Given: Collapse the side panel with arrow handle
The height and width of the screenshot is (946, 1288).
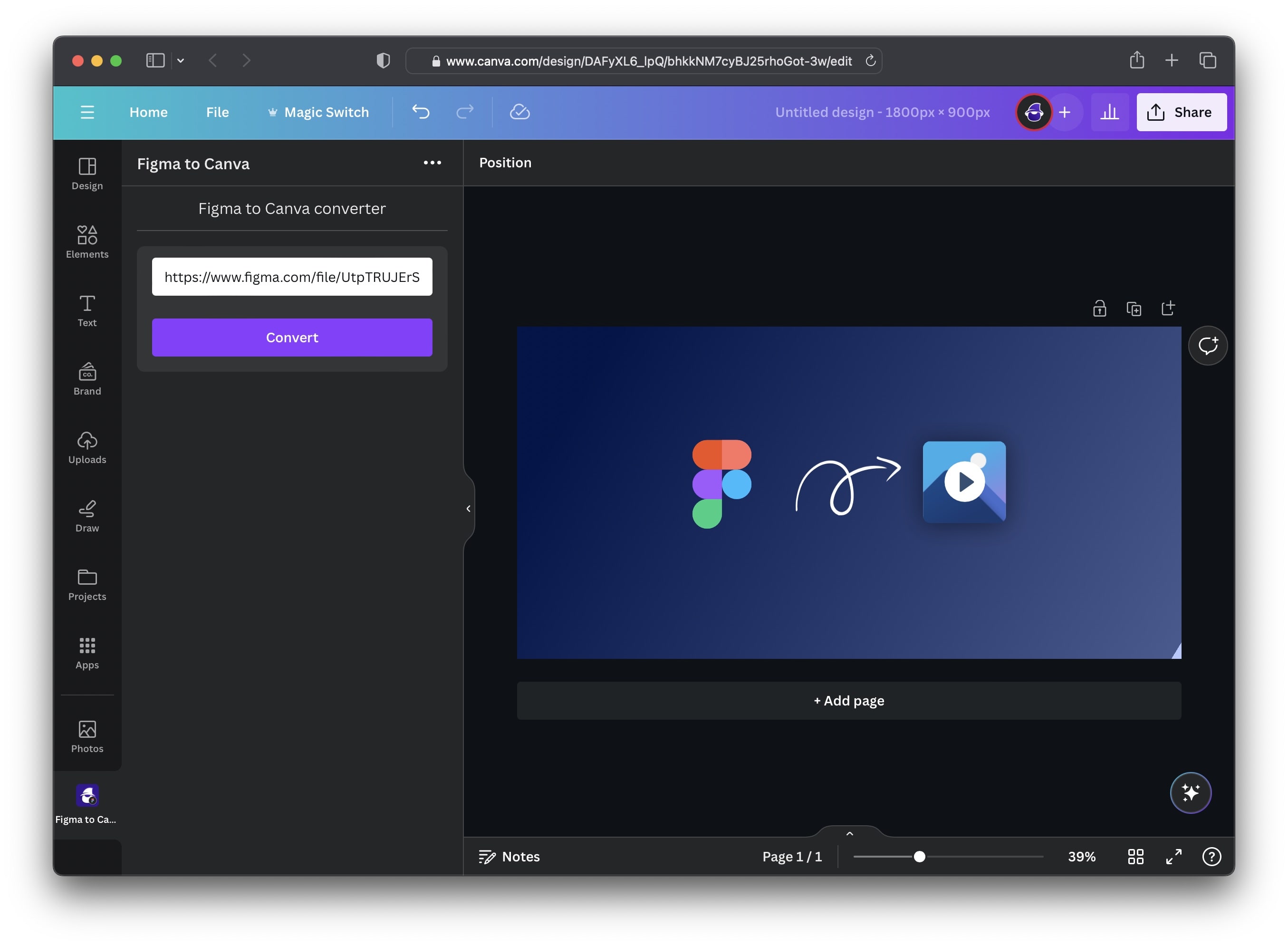Looking at the screenshot, I should (468, 509).
